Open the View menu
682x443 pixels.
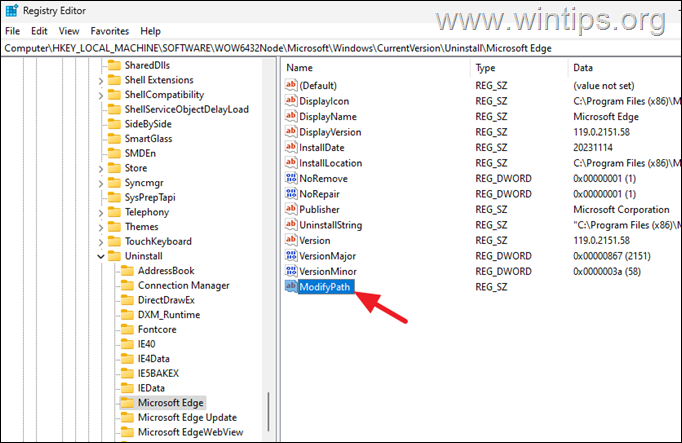pyautogui.click(x=69, y=31)
